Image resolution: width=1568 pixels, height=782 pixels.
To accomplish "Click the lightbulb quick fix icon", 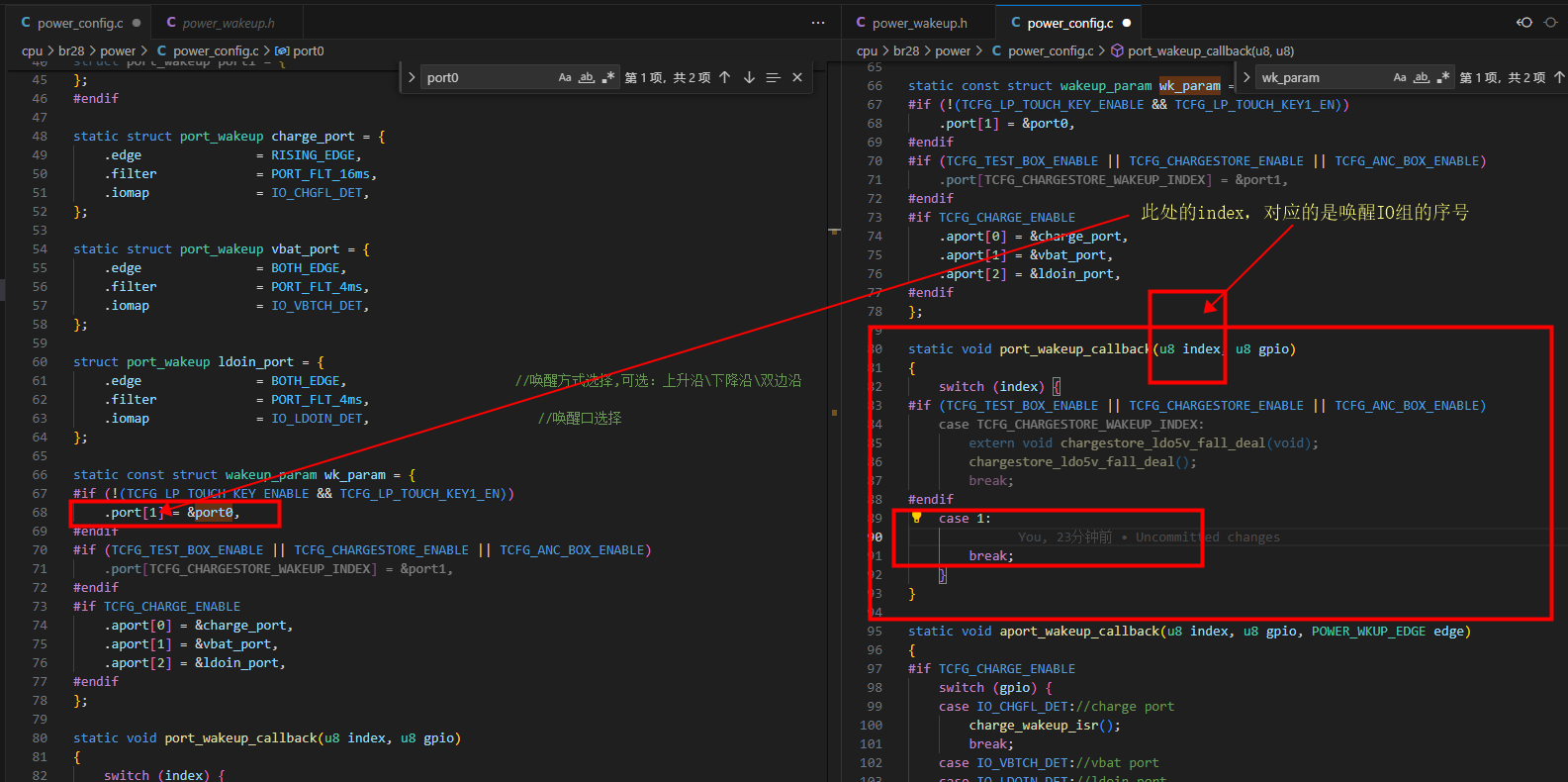I will [x=916, y=518].
